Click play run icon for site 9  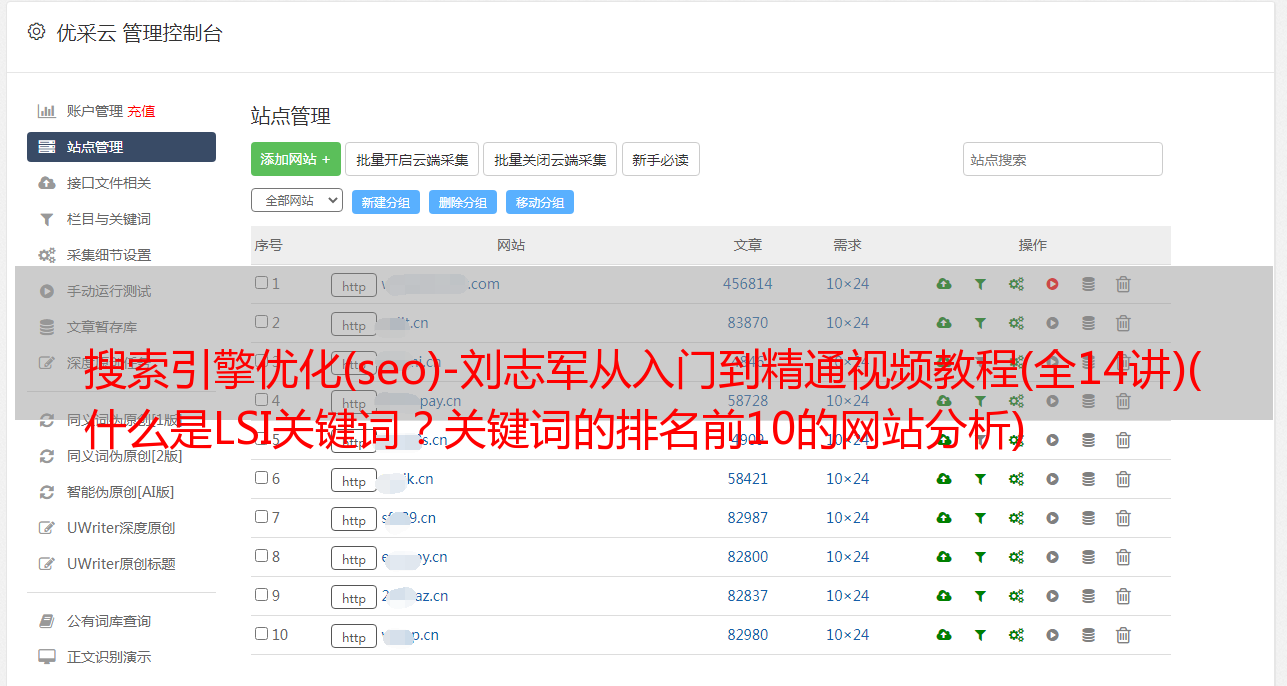[x=1052, y=596]
